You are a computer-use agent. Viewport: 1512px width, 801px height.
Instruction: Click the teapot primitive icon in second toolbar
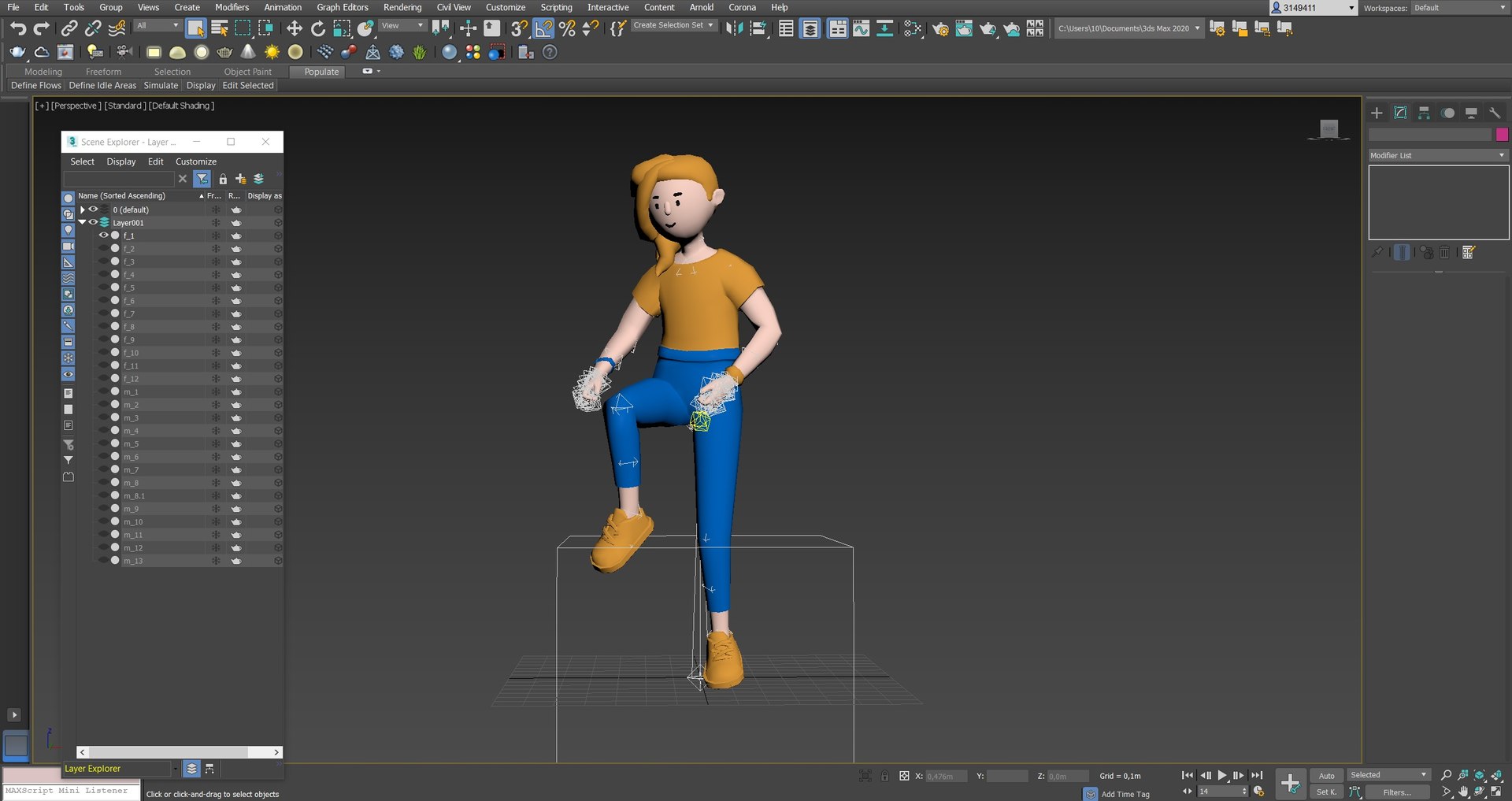coord(224,52)
